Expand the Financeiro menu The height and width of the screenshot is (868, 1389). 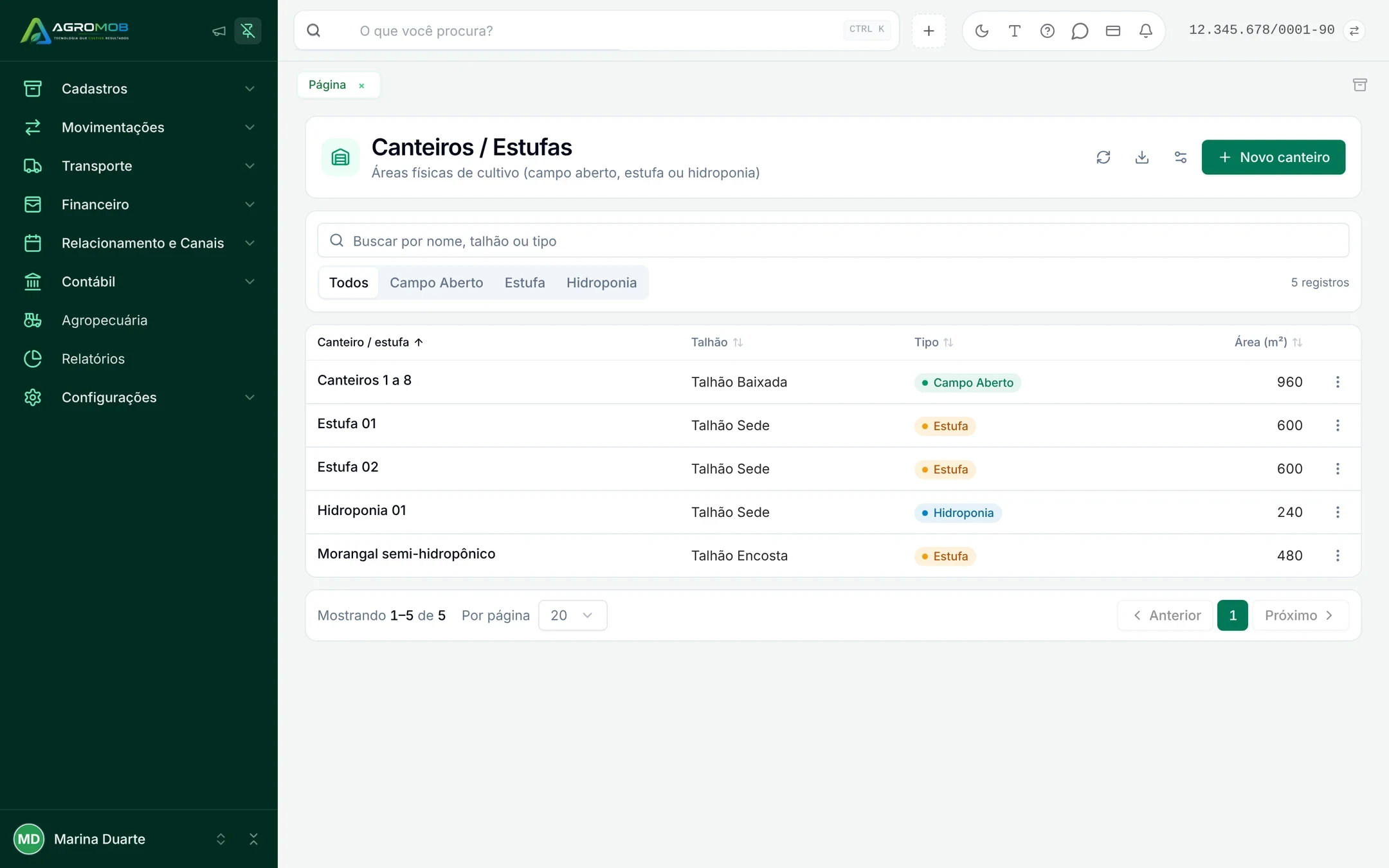click(x=138, y=204)
